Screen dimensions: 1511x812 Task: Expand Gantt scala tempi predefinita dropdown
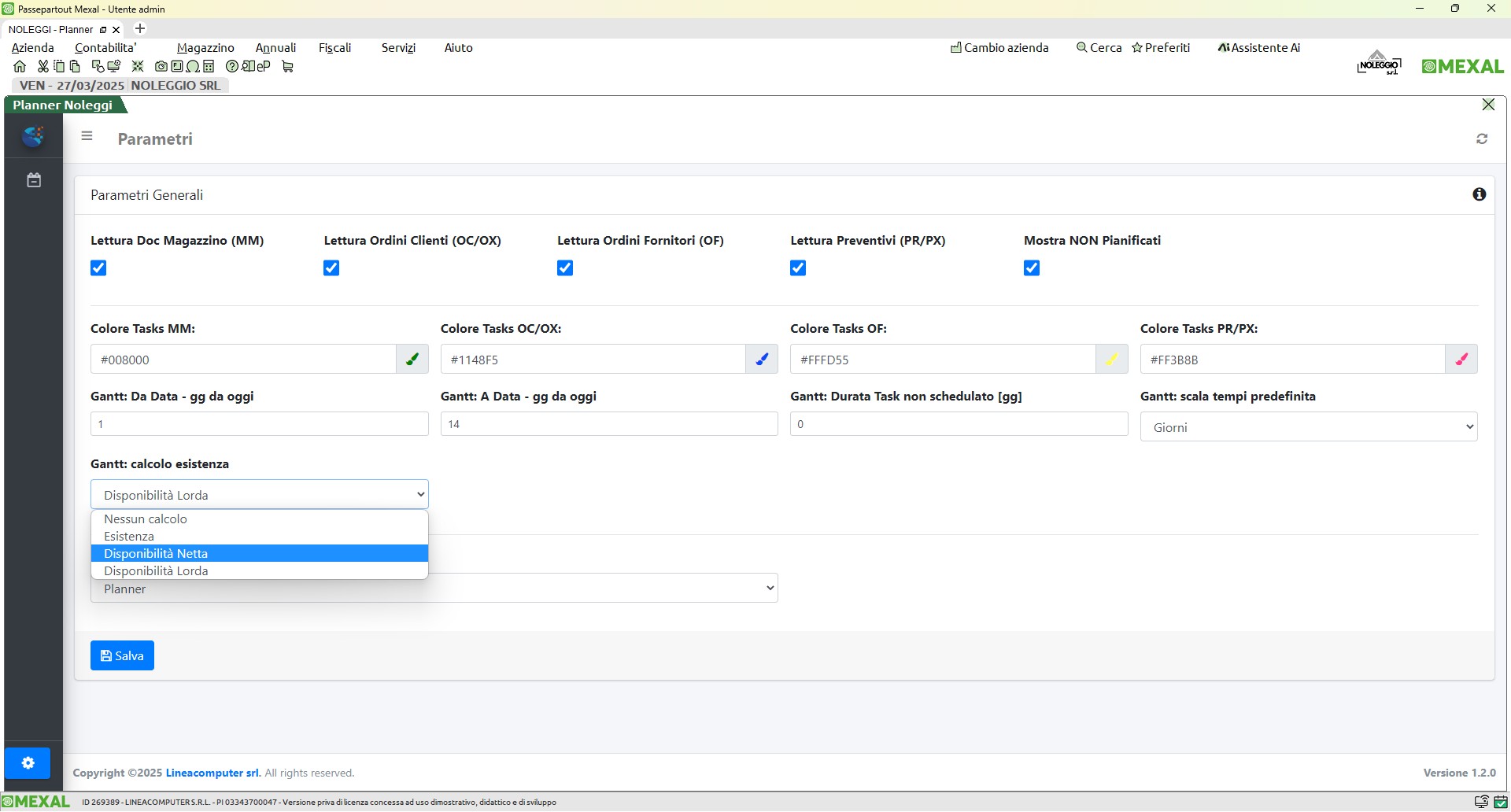(x=1308, y=427)
